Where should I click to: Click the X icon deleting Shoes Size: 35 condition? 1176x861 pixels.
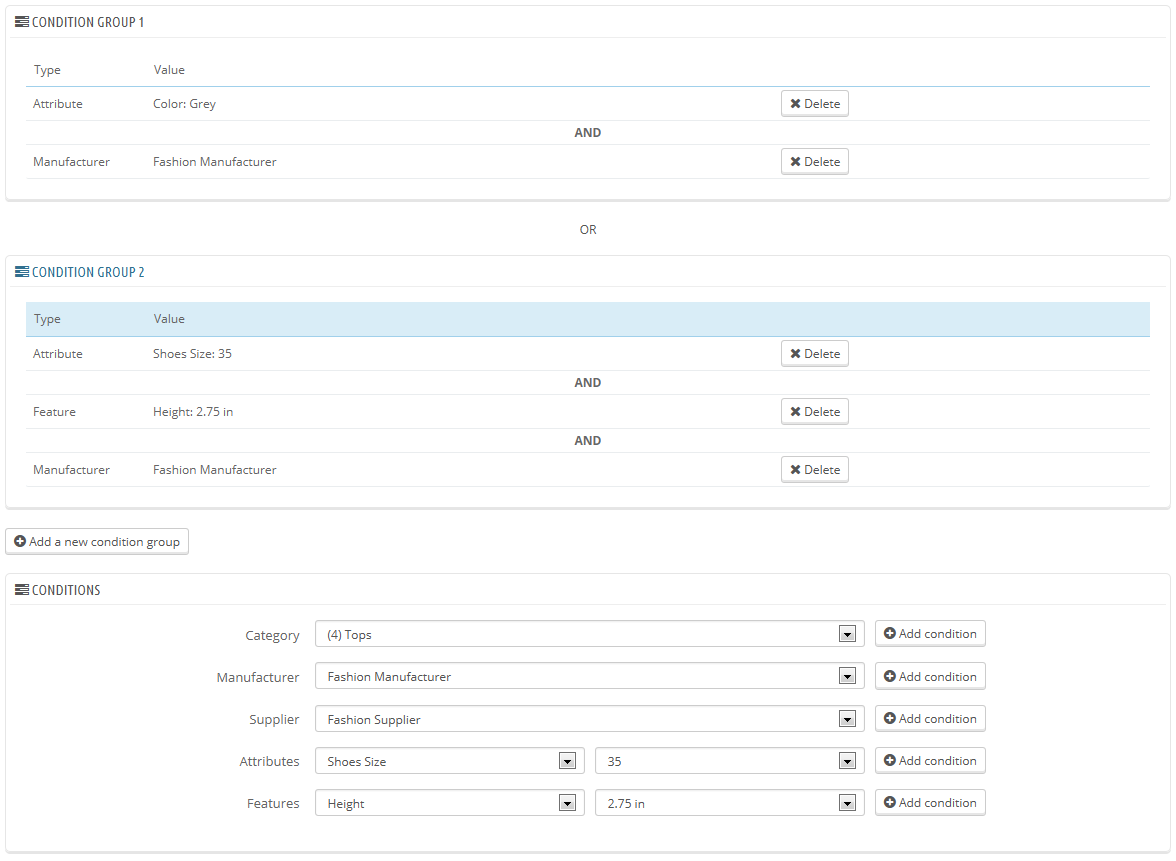[x=796, y=353]
